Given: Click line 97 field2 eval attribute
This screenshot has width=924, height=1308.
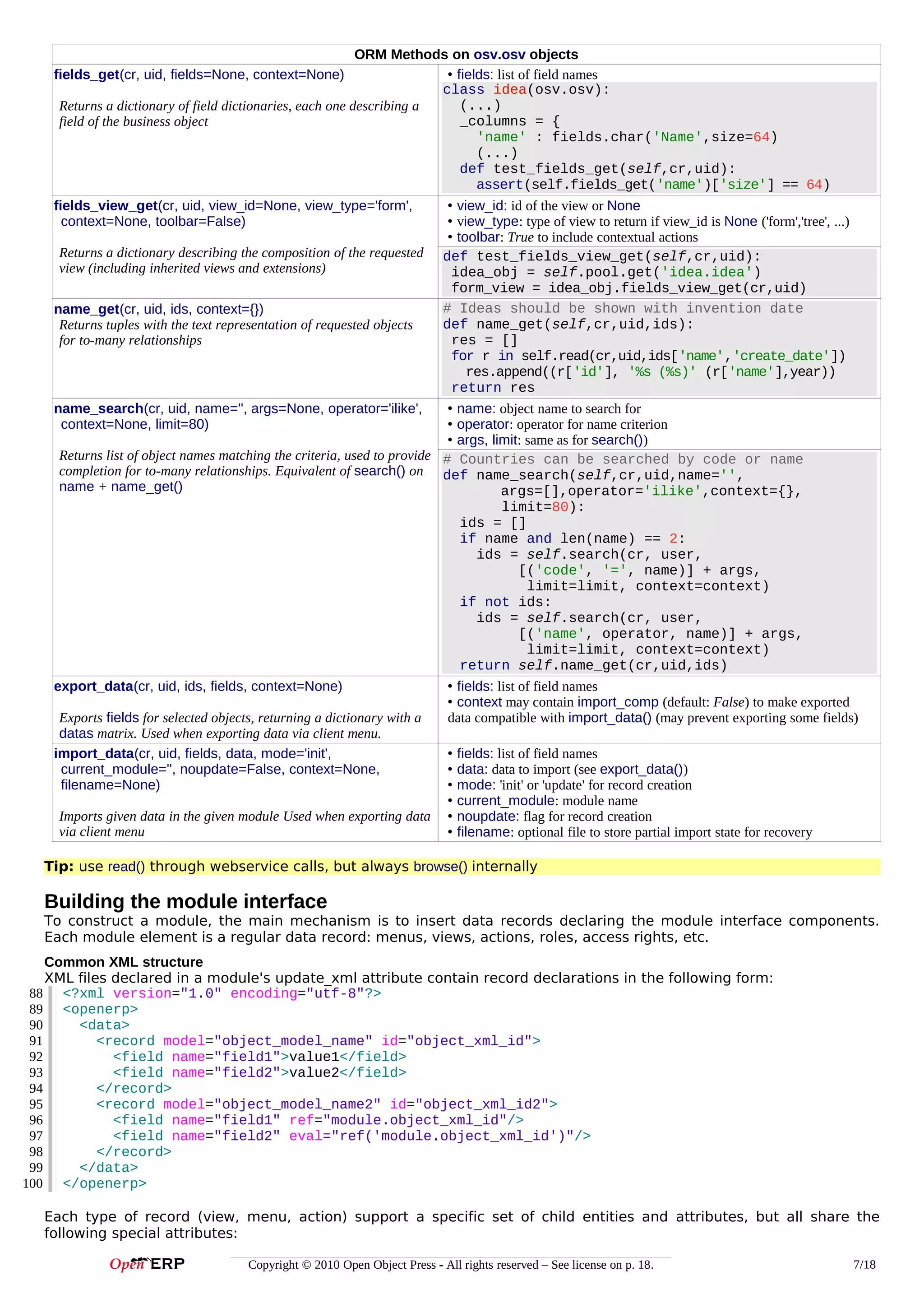Looking at the screenshot, I should pos(352,1136).
